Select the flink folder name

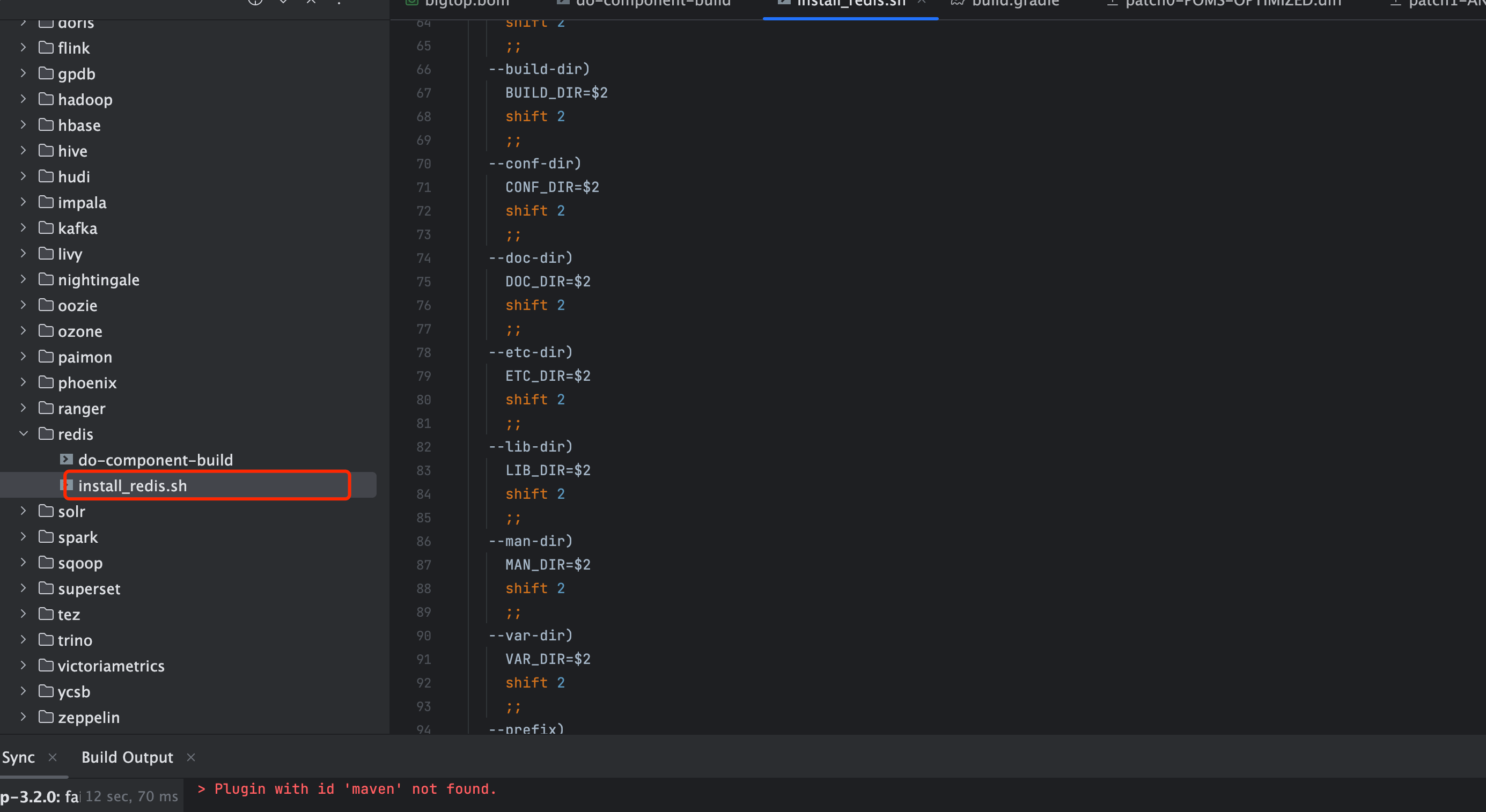click(x=73, y=48)
